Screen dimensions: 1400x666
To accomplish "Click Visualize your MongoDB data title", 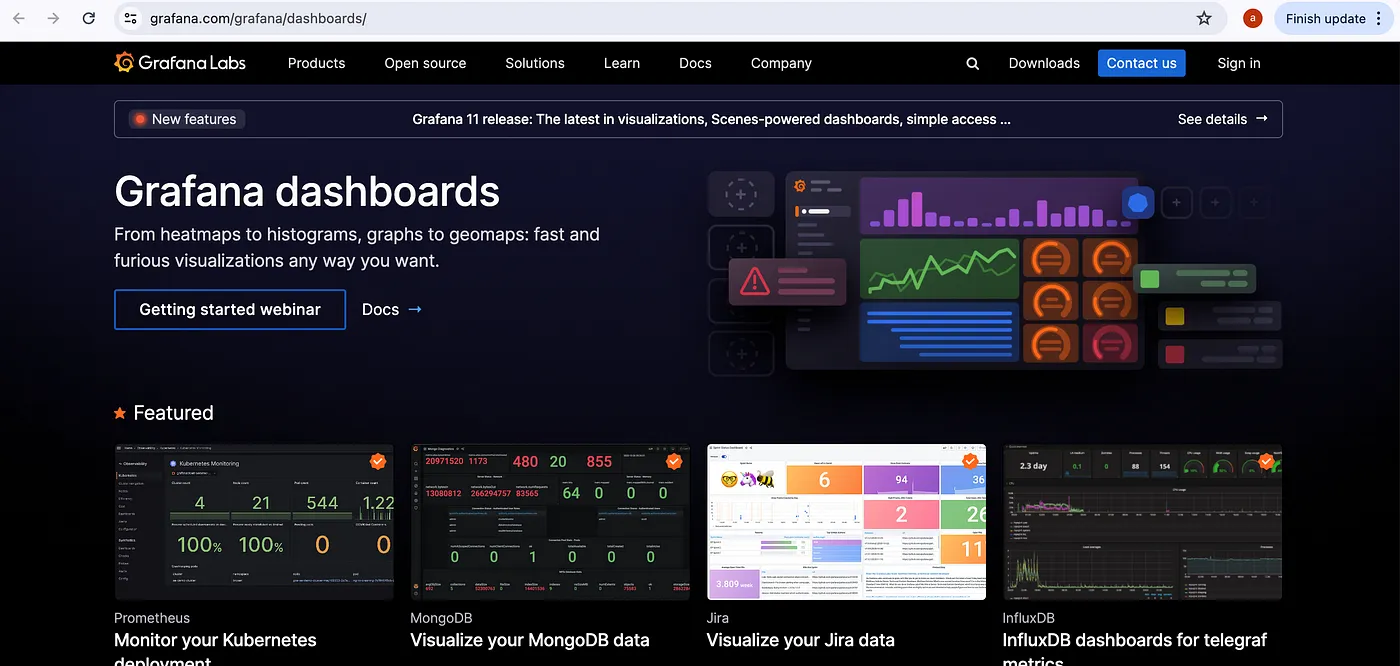I will (x=530, y=640).
